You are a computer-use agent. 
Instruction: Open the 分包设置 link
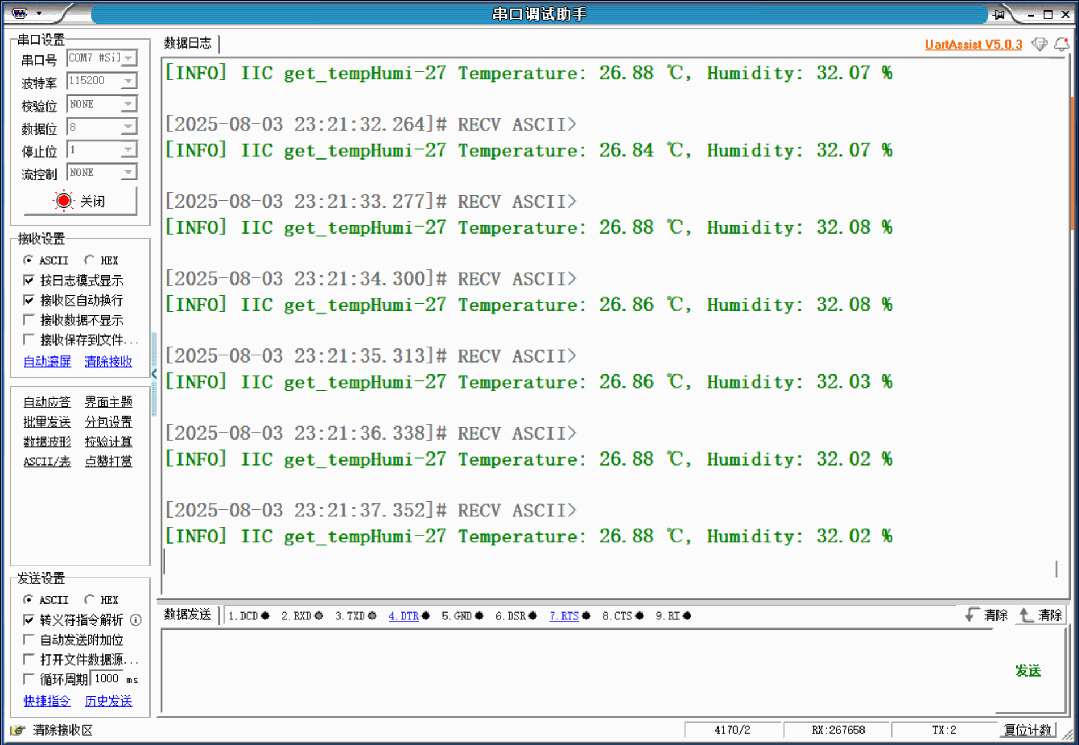click(108, 422)
